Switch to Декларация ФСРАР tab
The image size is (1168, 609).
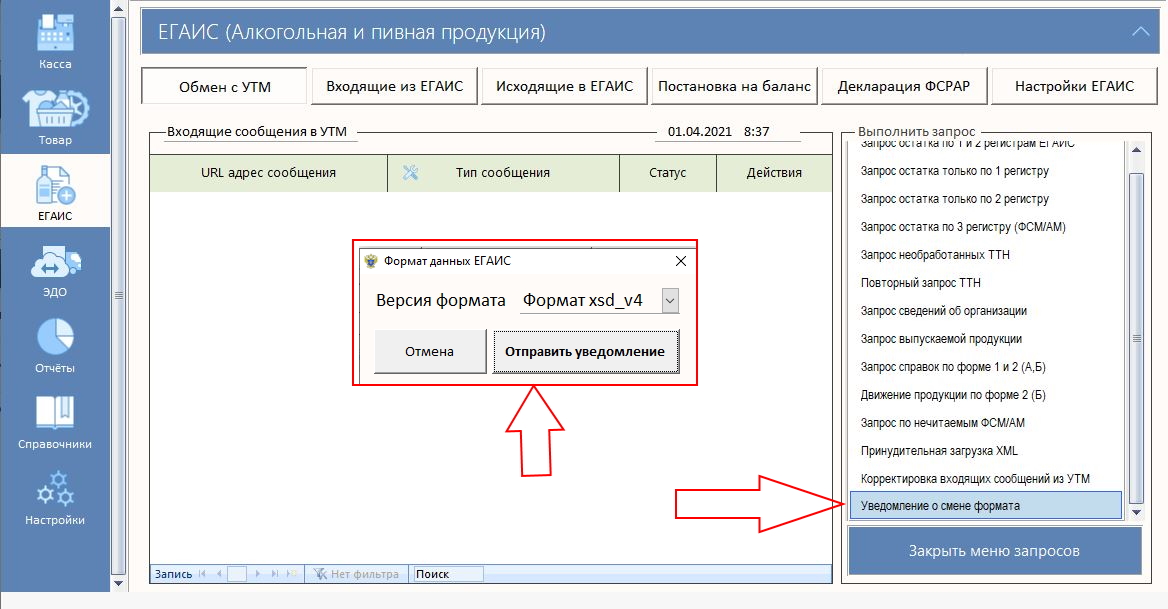click(x=903, y=86)
